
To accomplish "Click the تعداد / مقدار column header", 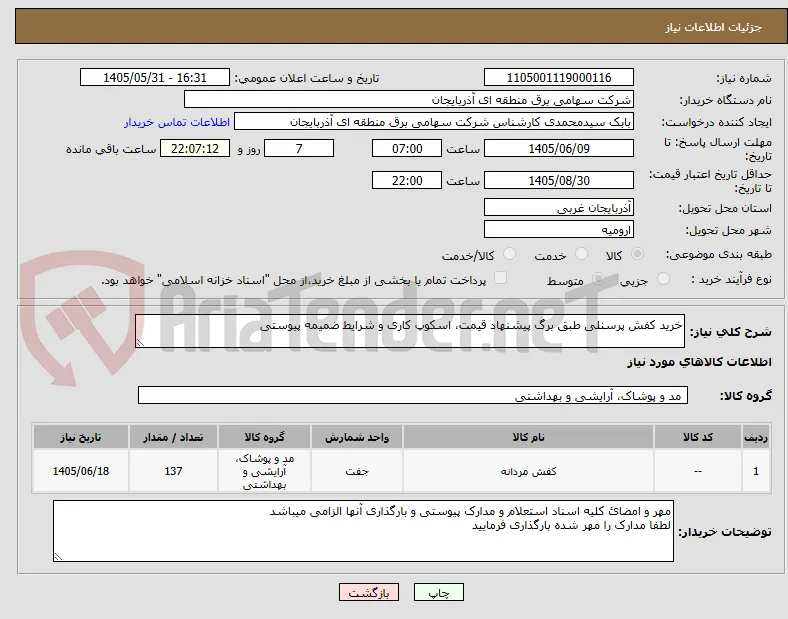I will [x=173, y=437].
